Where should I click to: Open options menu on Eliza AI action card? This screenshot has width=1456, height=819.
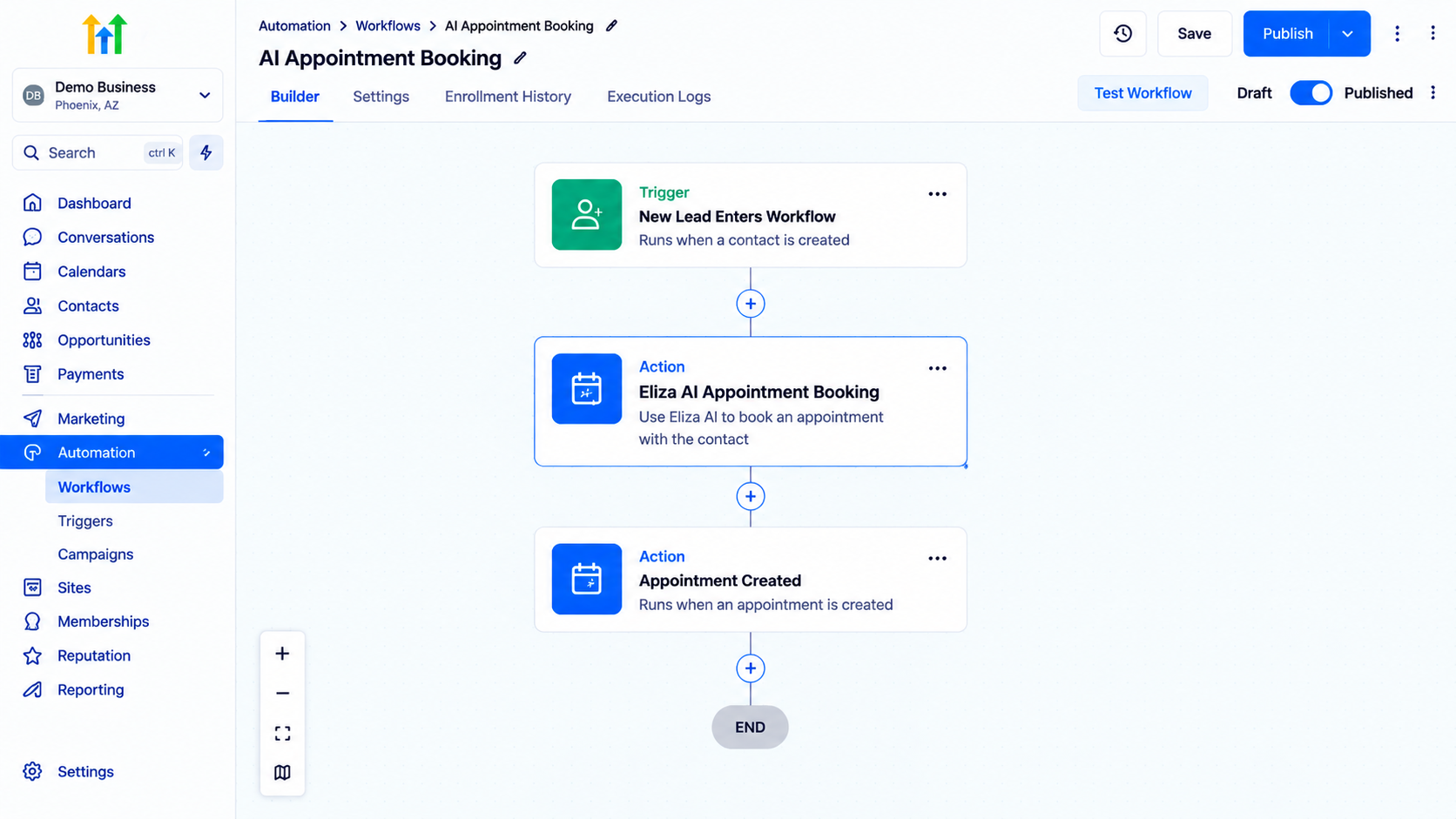(x=937, y=368)
